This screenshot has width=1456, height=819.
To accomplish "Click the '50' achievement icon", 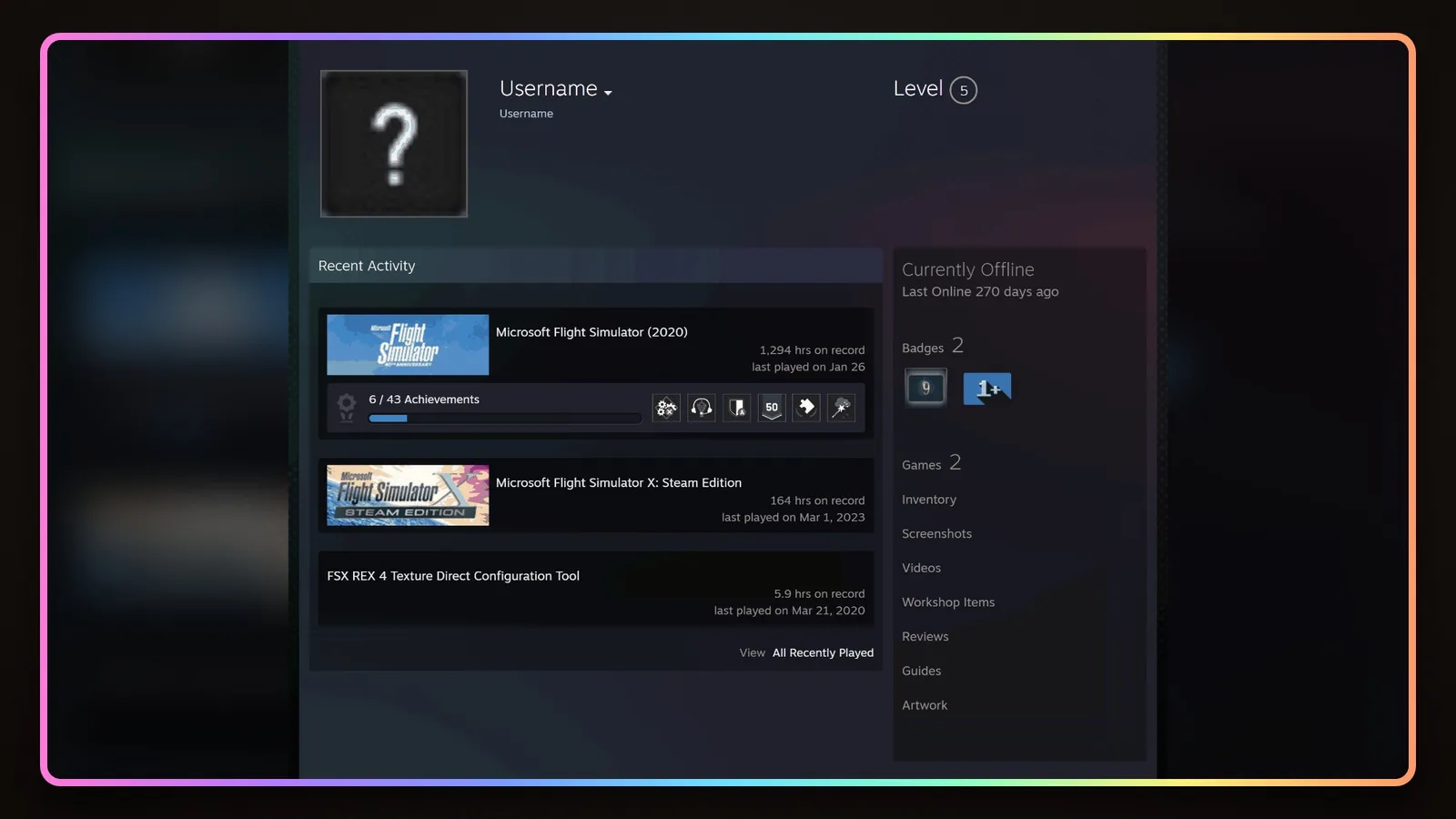I will pyautogui.click(x=772, y=408).
